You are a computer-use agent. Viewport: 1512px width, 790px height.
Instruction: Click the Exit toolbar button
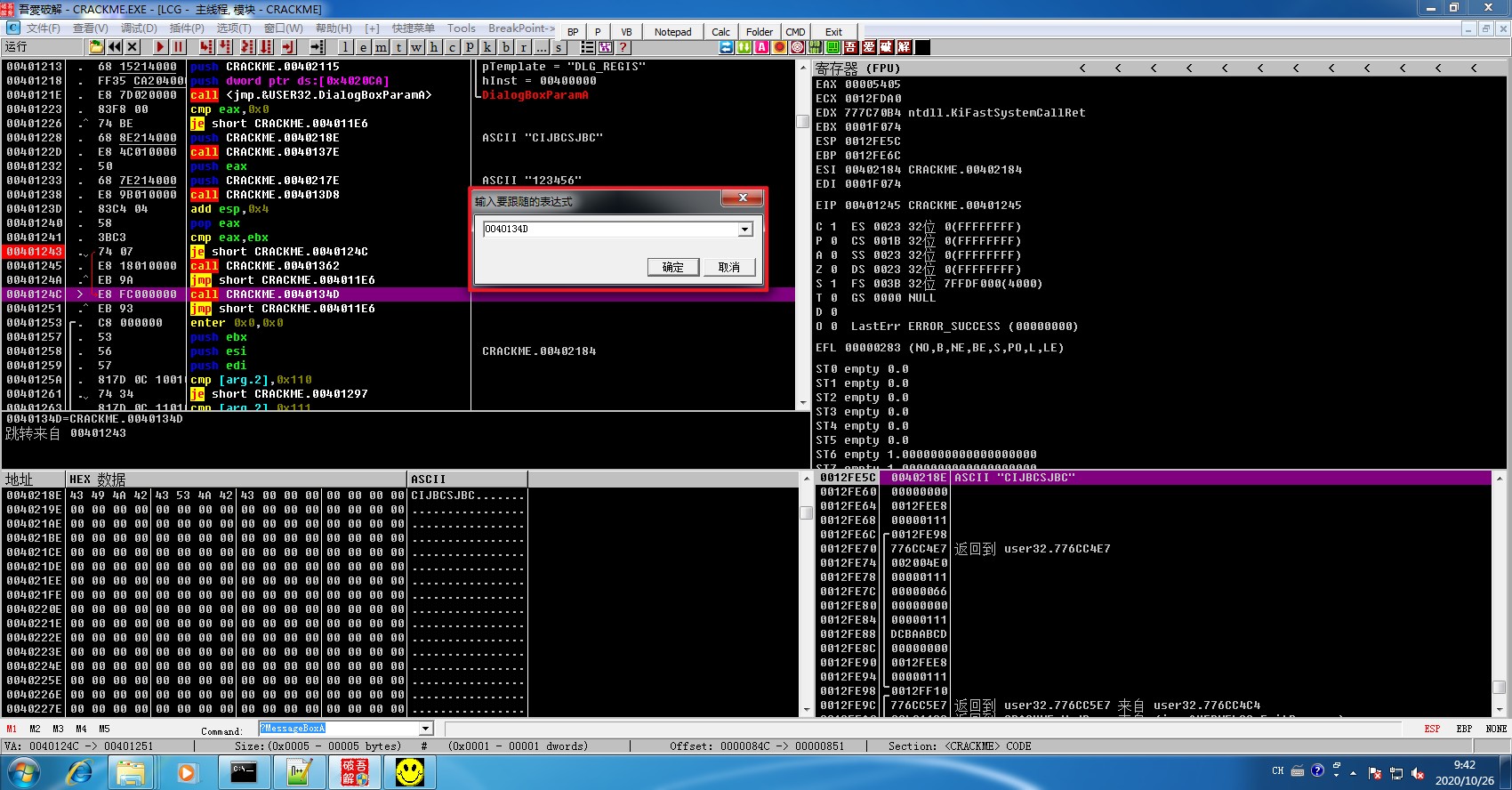point(833,32)
